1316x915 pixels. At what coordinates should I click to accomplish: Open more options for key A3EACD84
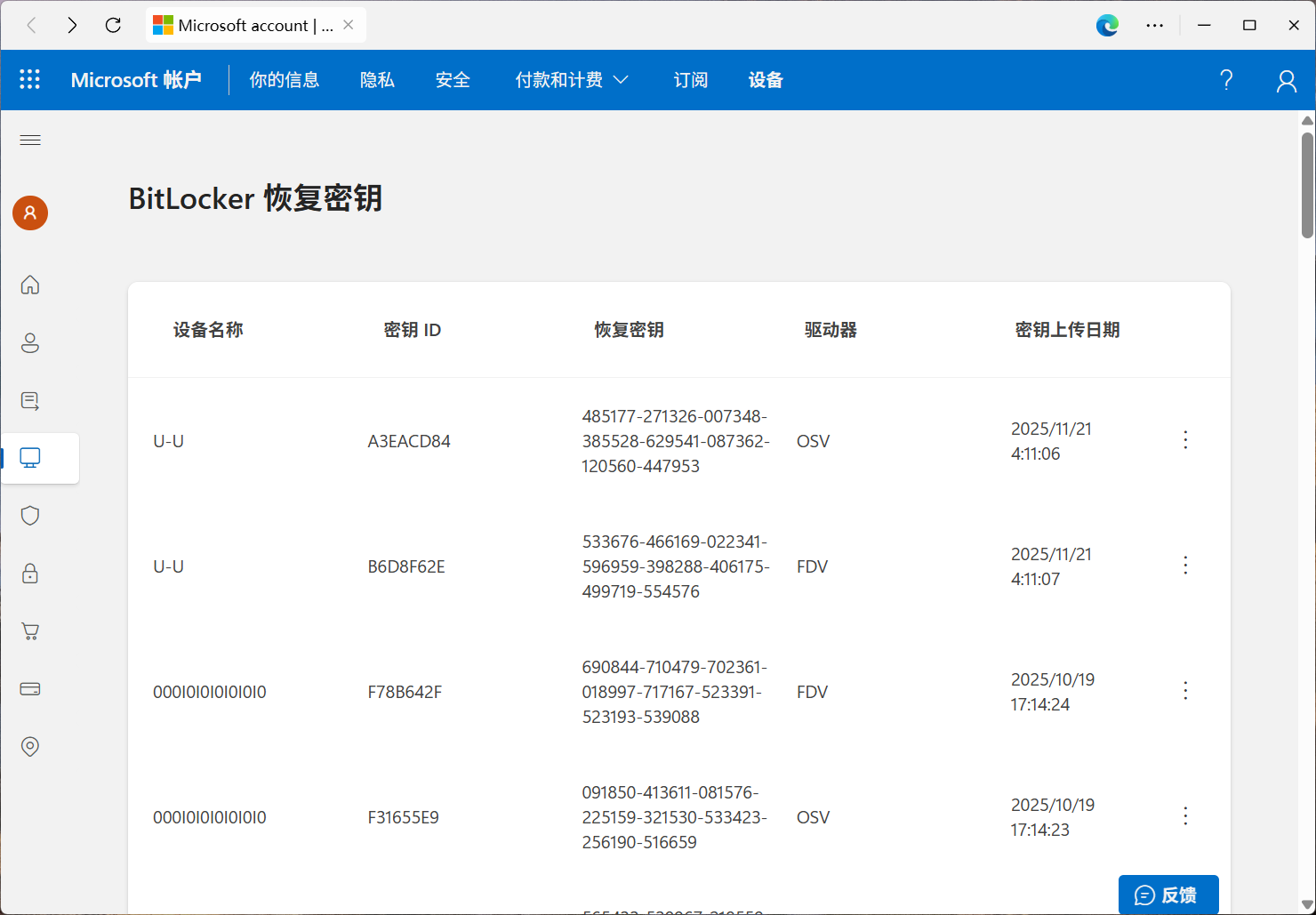[1185, 440]
